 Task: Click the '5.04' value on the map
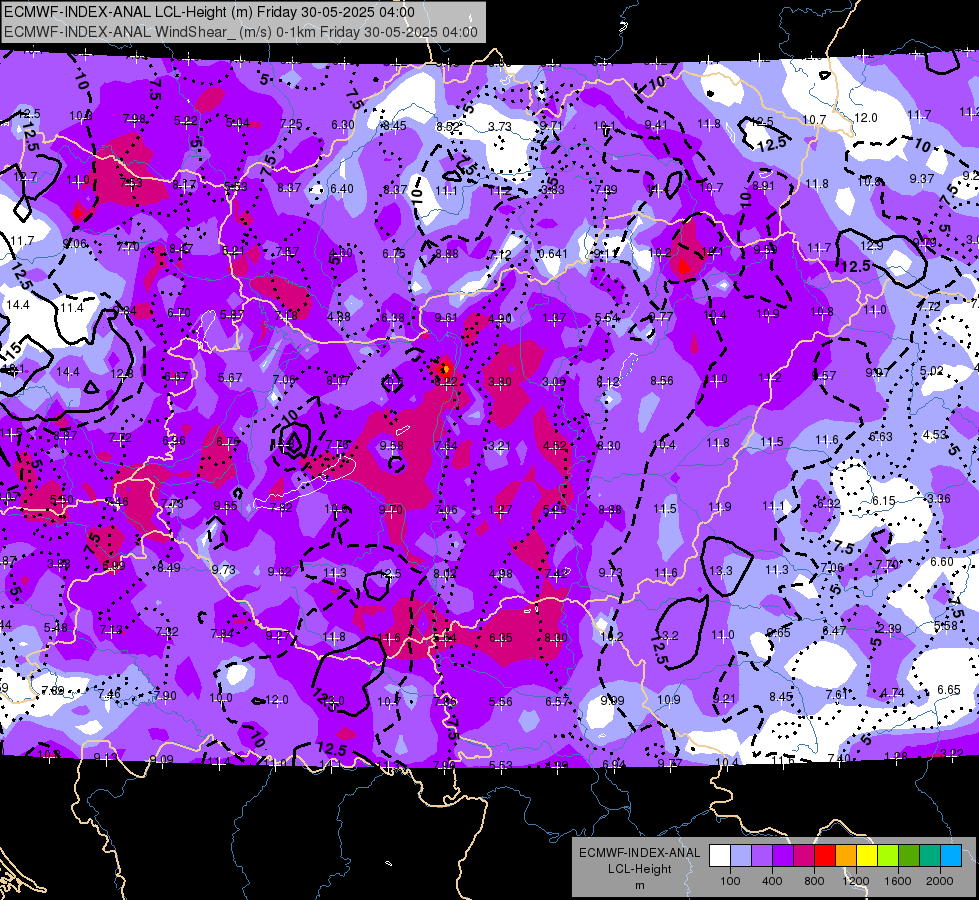click(237, 122)
